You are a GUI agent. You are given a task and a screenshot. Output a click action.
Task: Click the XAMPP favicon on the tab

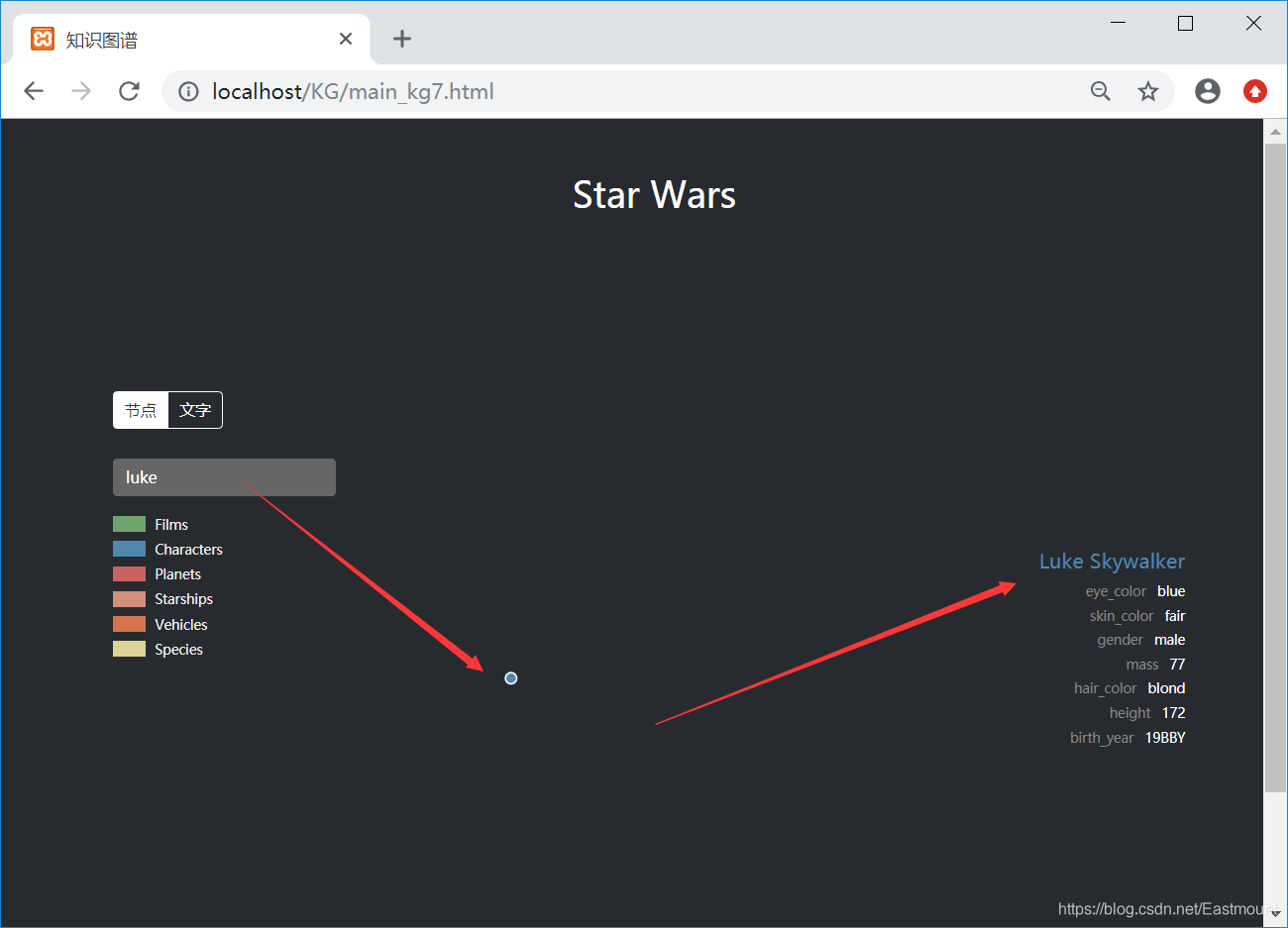[43, 39]
